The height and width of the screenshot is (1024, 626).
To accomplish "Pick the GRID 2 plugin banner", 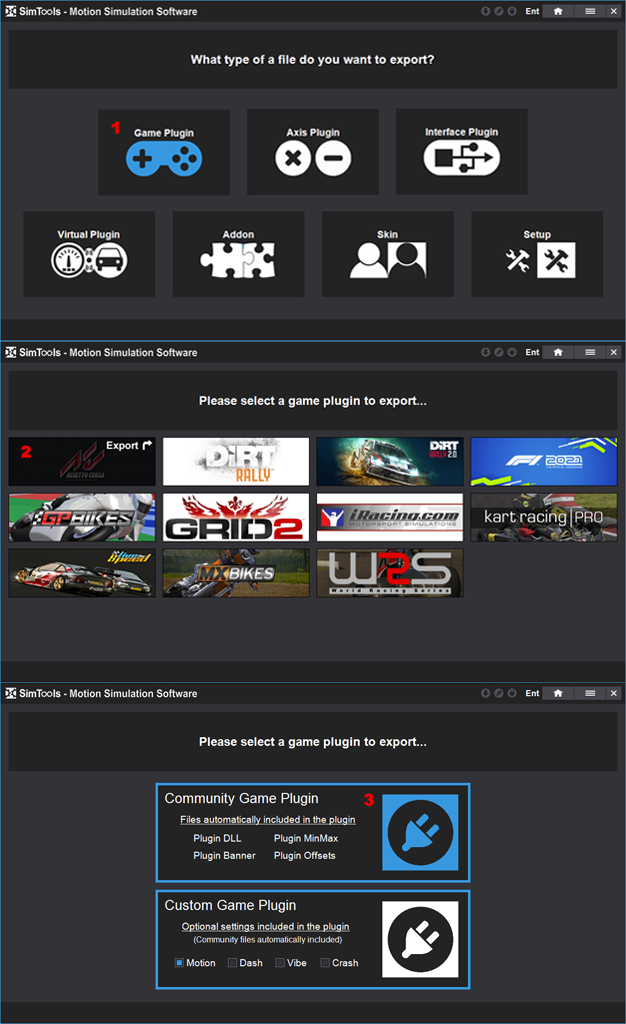I will point(236,517).
